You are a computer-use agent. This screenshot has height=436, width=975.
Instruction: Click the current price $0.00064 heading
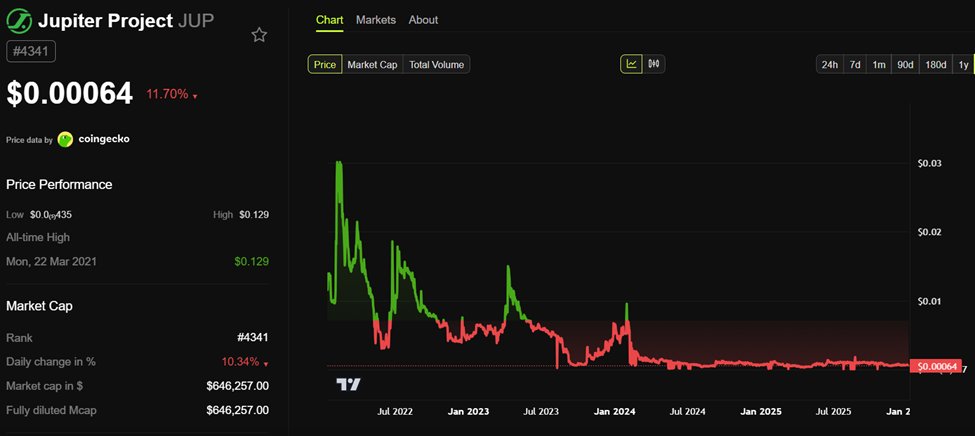click(70, 94)
